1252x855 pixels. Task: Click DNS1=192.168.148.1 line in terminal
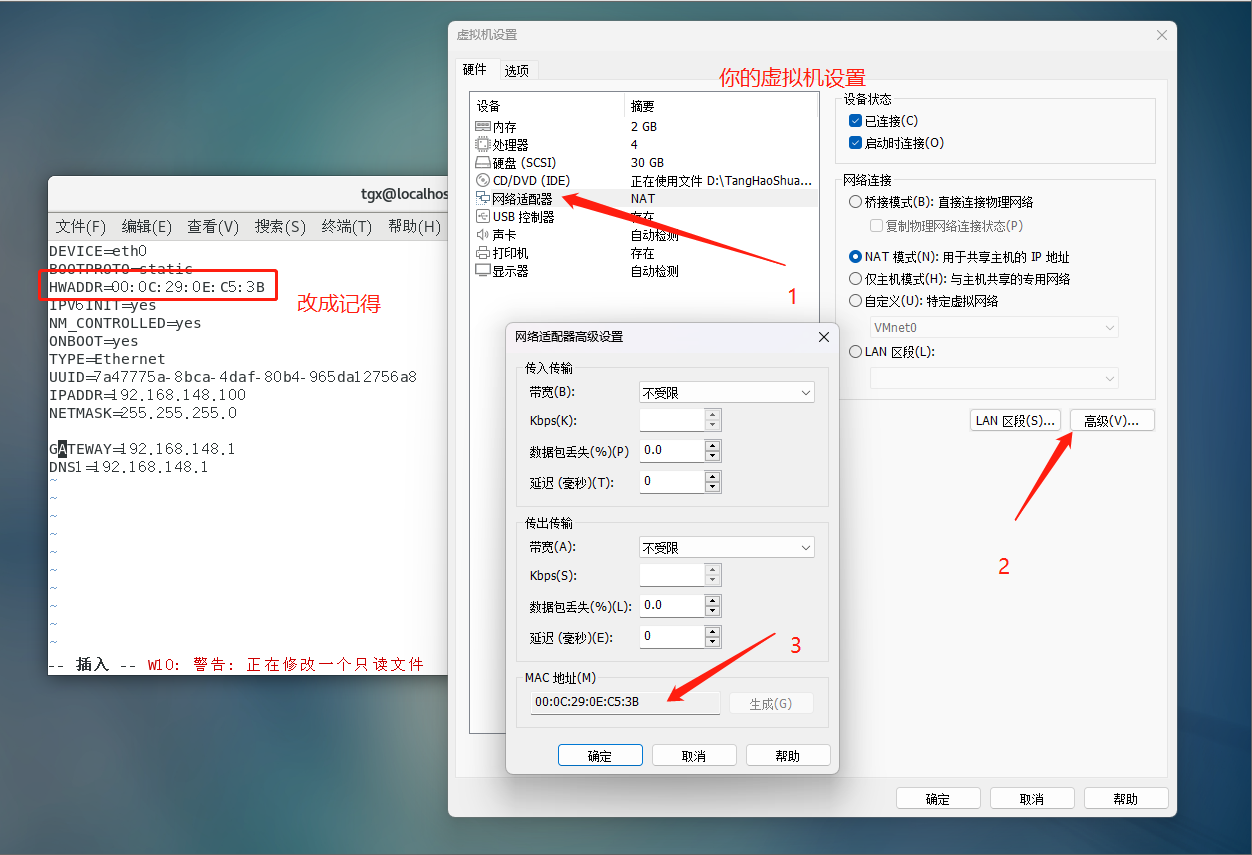point(128,467)
